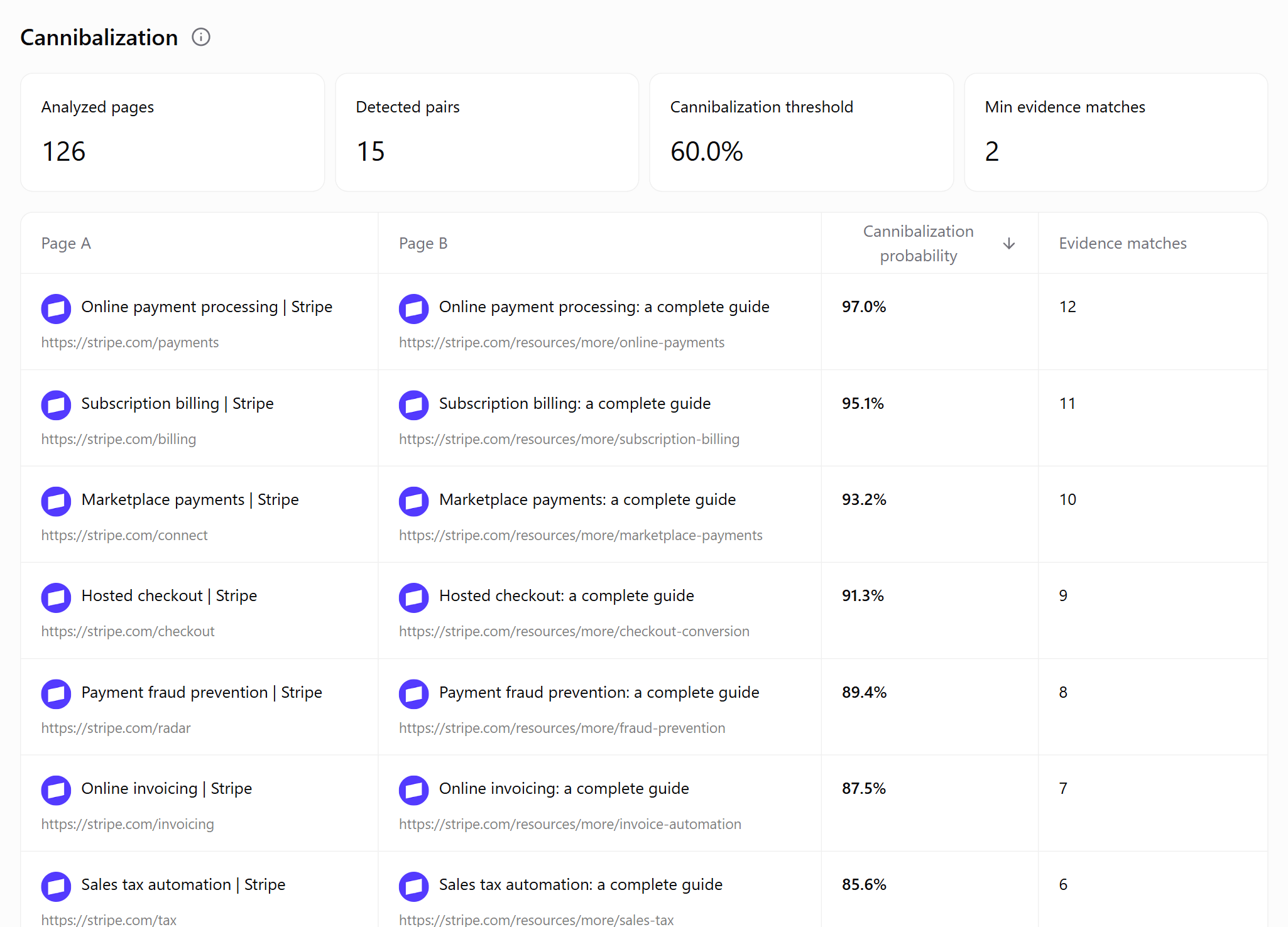This screenshot has height=927, width=1288.
Task: Open the https://stripe.com/payments link
Action: coord(130,342)
